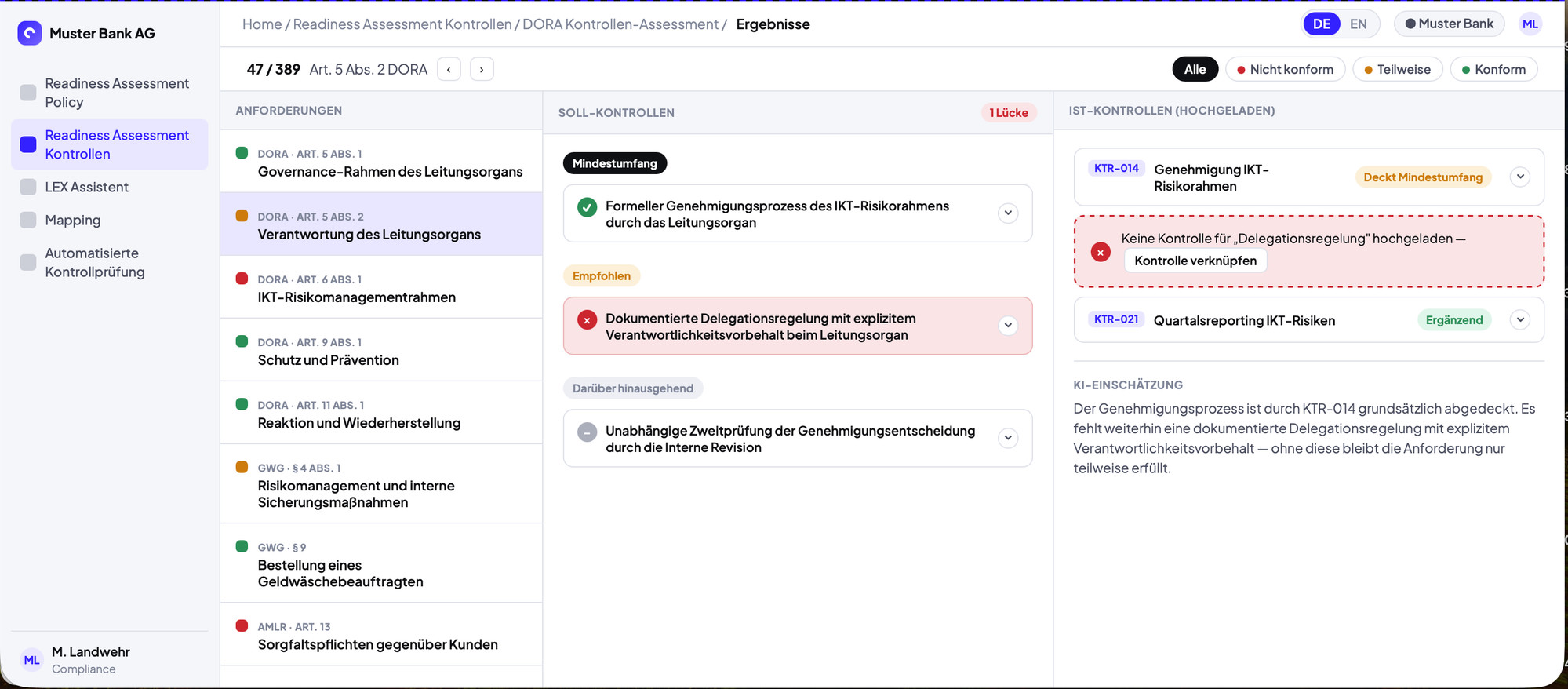1568x689 pixels.
Task: Select Schutz und Prävention requirement
Action: pyautogui.click(x=381, y=349)
